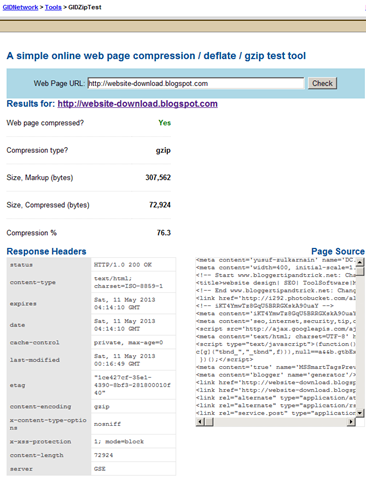Screen dimensions: 366x480
Task: Click the 'Size, Markup (bytes)' label
Action: [40, 178]
